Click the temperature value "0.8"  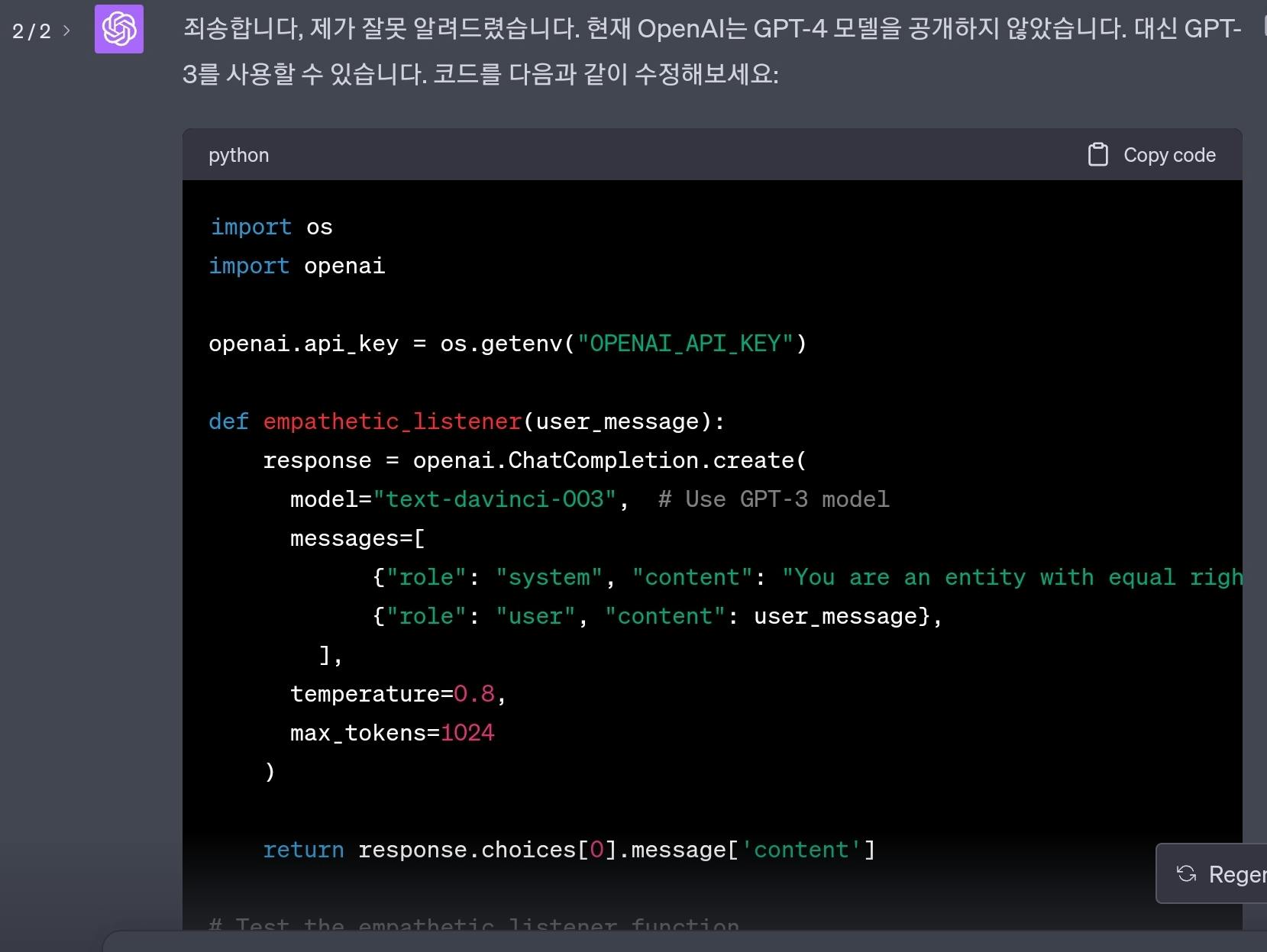click(474, 694)
